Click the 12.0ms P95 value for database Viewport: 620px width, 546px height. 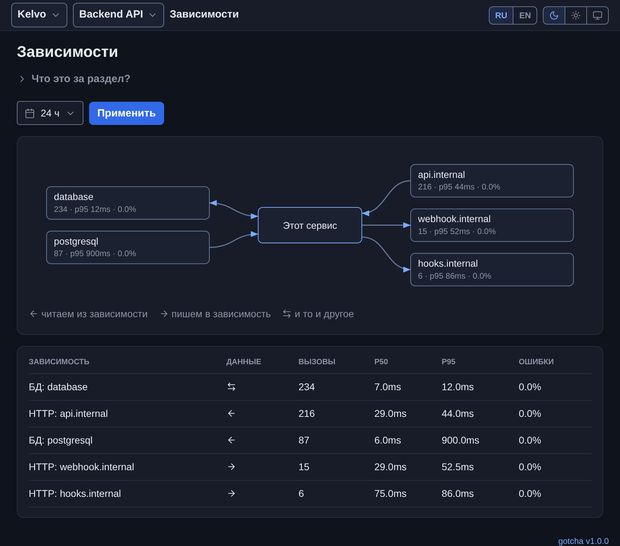click(457, 387)
